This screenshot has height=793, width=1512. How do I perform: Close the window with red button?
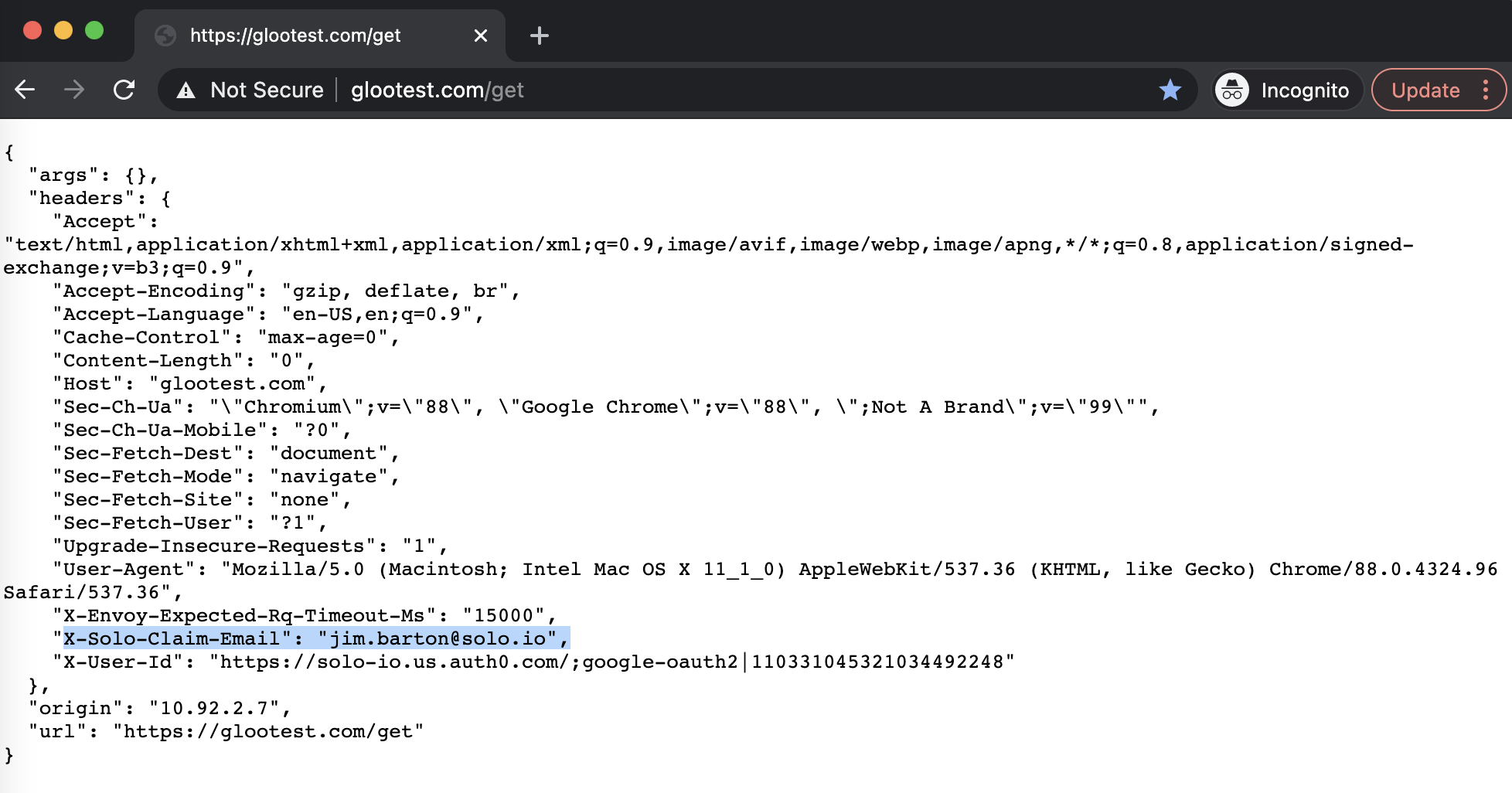tap(32, 30)
